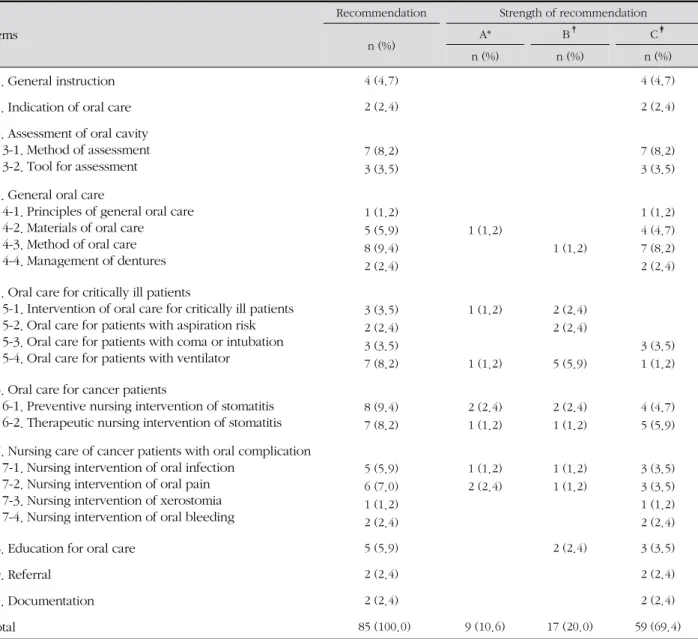Click the 'Recommendation' column header
698x639 pixels.
(381, 13)
